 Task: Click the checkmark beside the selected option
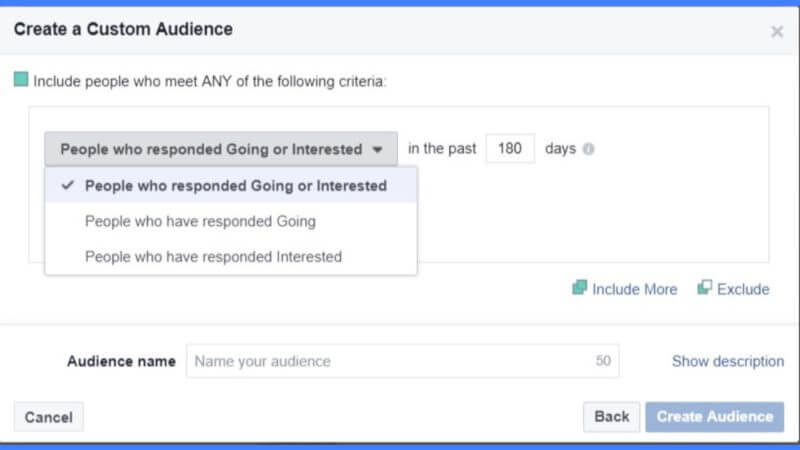point(68,185)
